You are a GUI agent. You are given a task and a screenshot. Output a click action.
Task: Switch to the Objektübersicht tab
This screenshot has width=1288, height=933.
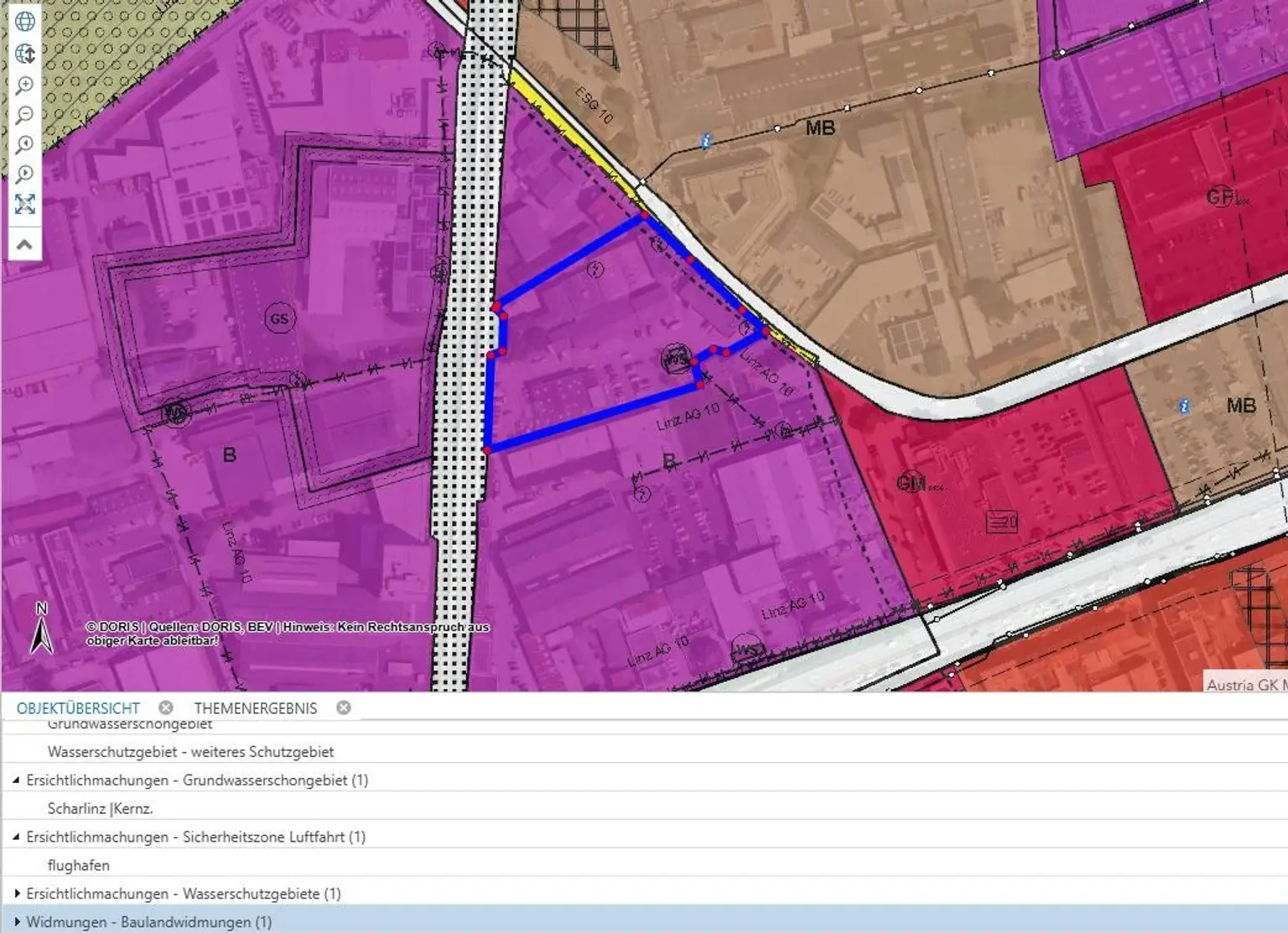pos(78,708)
